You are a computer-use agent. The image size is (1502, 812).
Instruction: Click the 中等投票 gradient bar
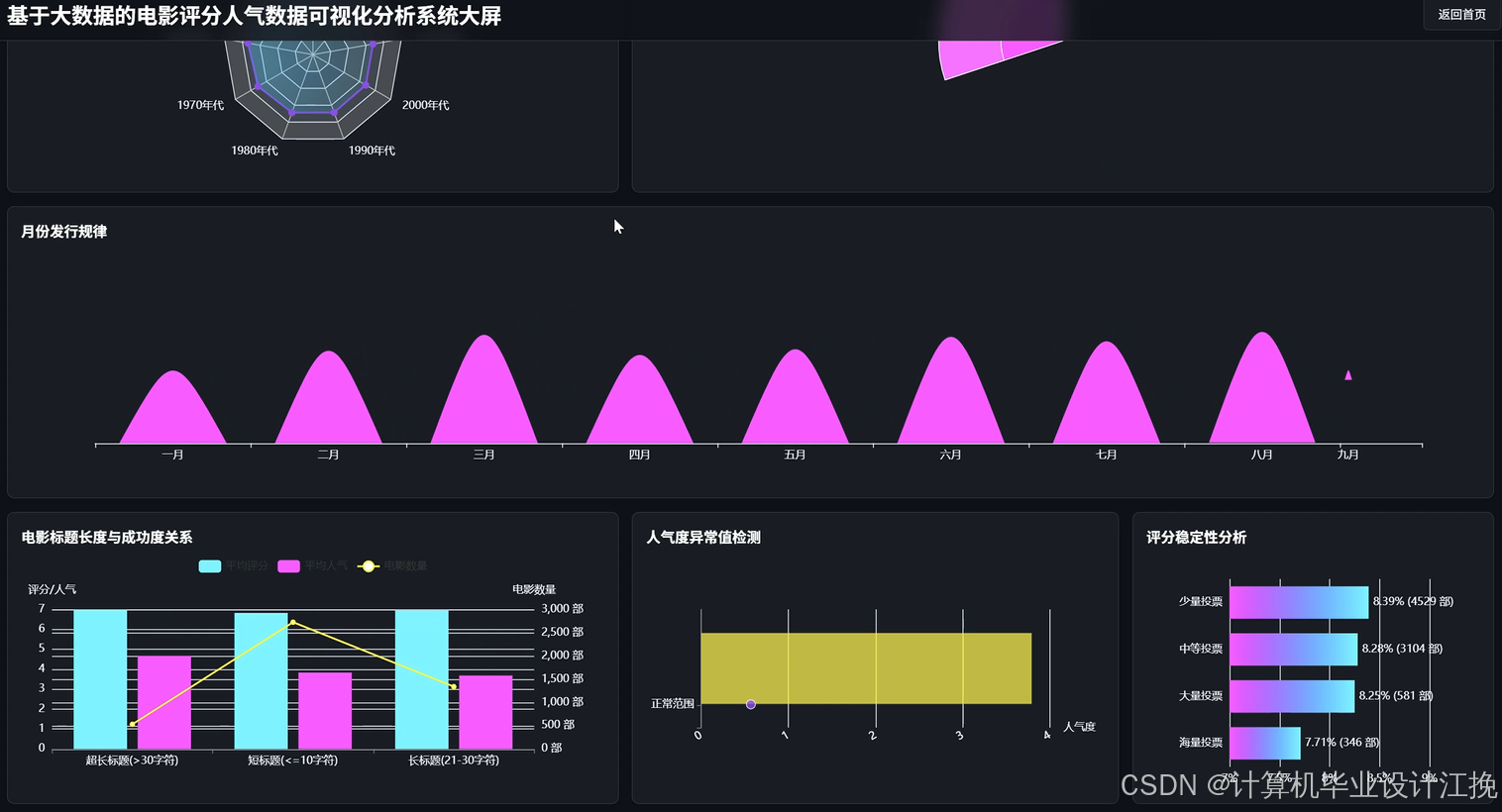coord(1294,650)
